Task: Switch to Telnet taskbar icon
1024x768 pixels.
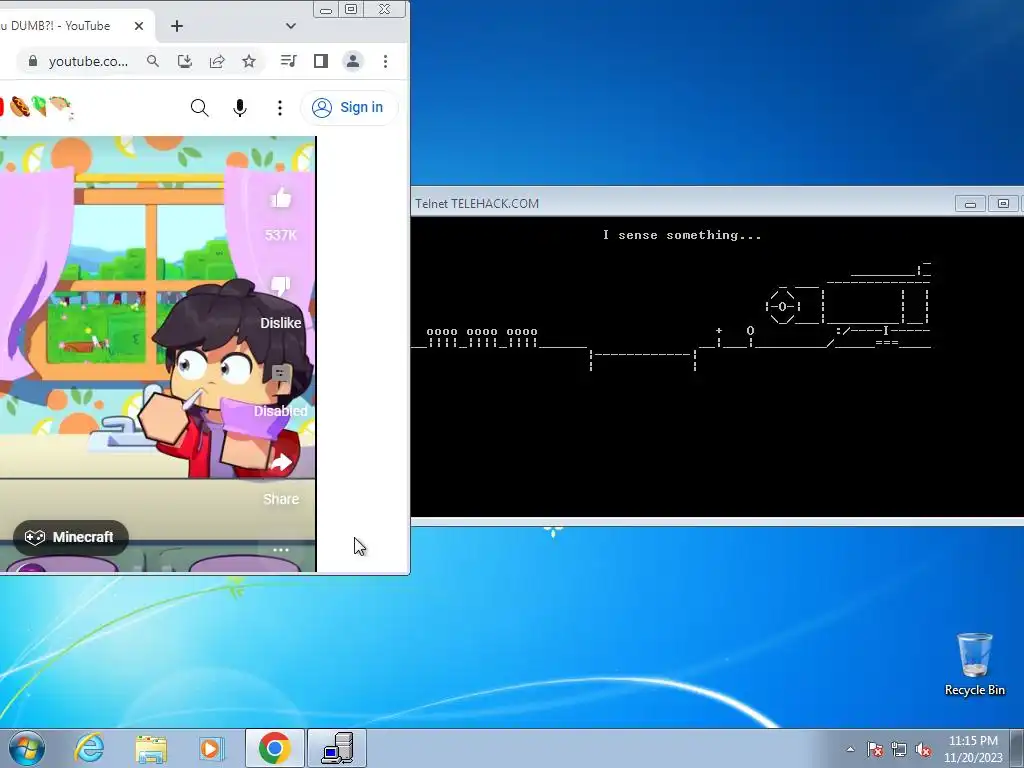Action: pos(337,748)
